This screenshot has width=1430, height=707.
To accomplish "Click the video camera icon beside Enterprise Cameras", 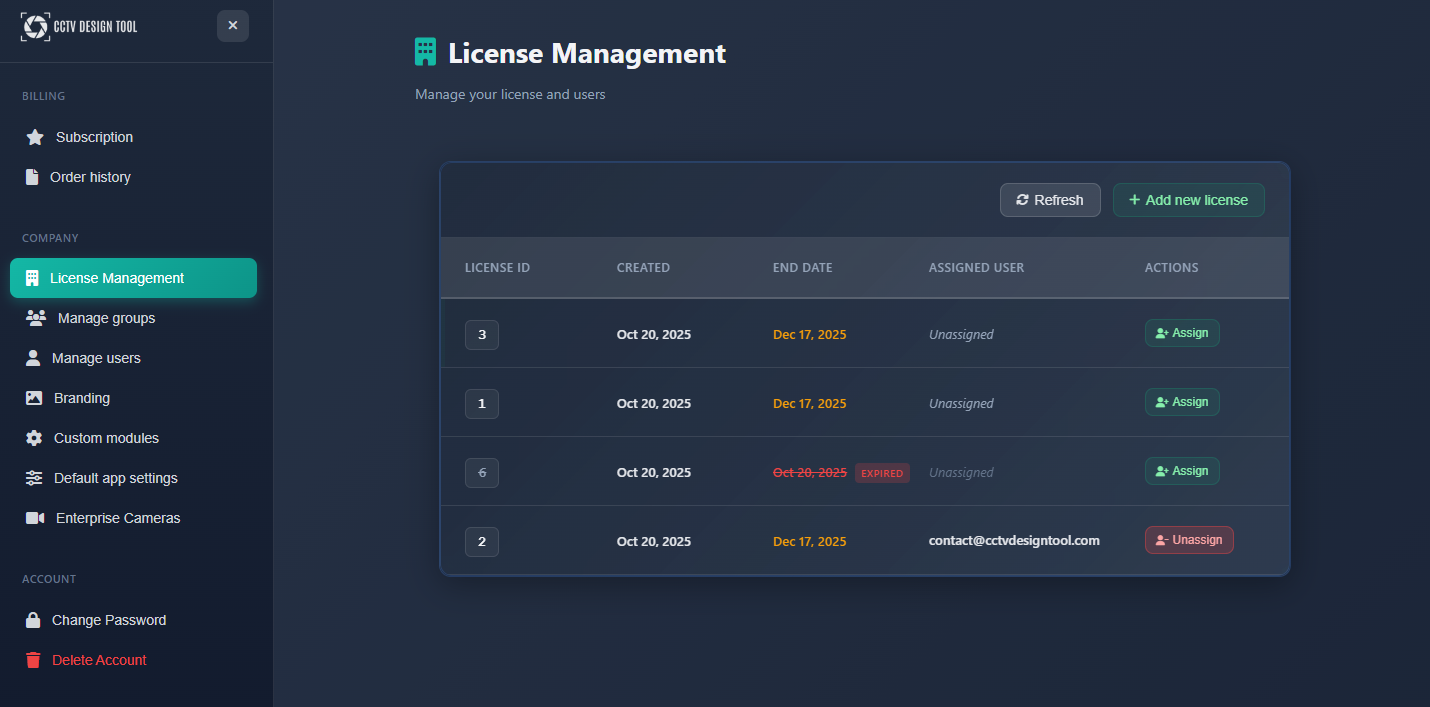I will point(35,518).
